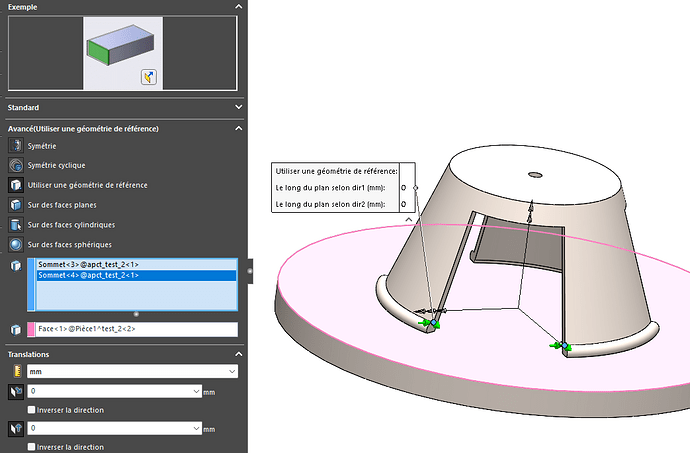Click the units ruler icon in Translations

coord(17,371)
